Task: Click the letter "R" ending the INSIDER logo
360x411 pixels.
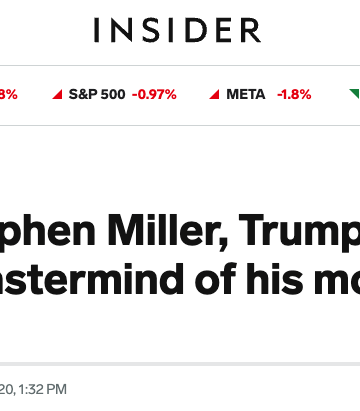Action: pyautogui.click(x=251, y=30)
